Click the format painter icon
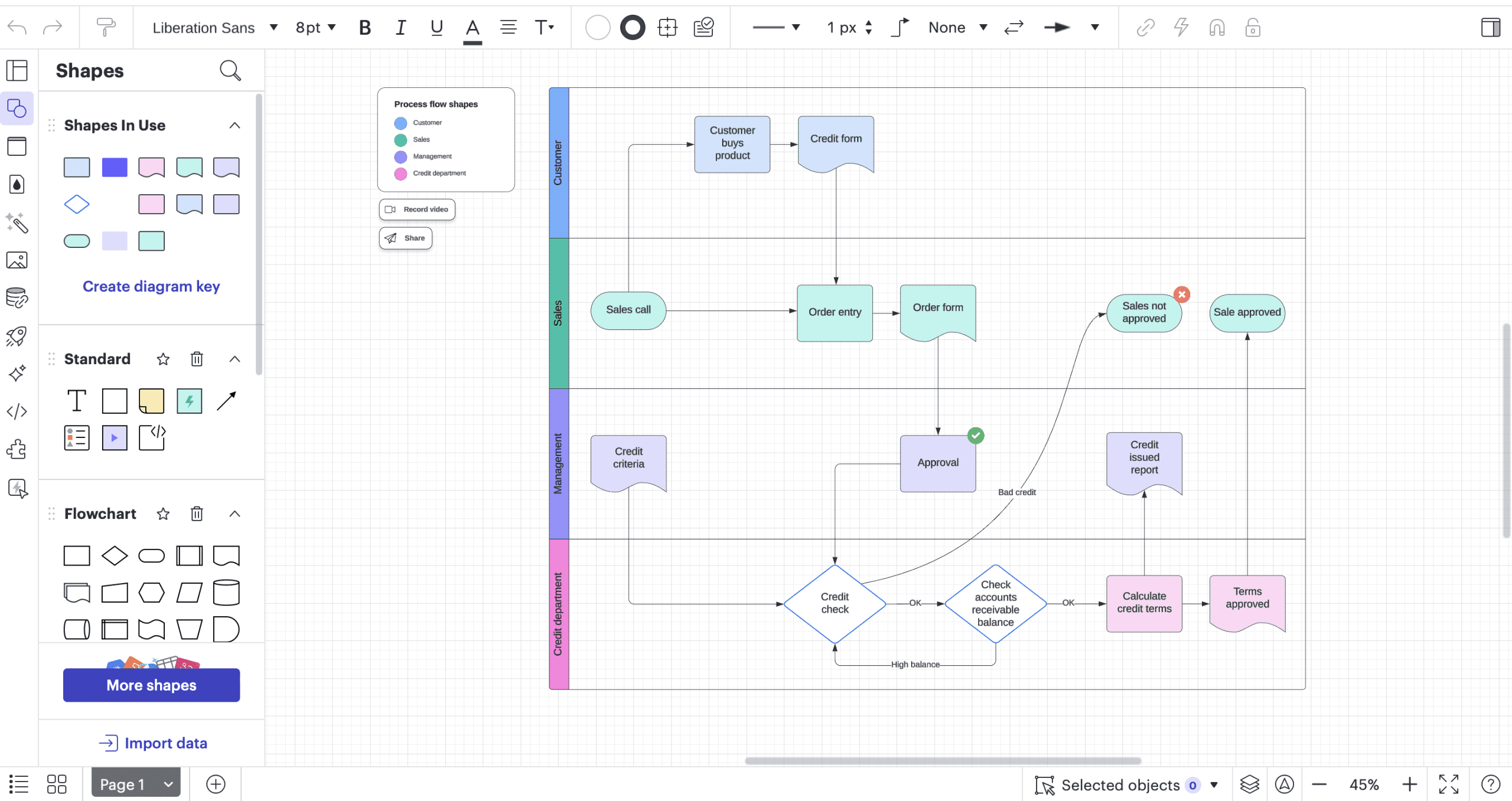Image resolution: width=1512 pixels, height=801 pixels. [x=106, y=27]
